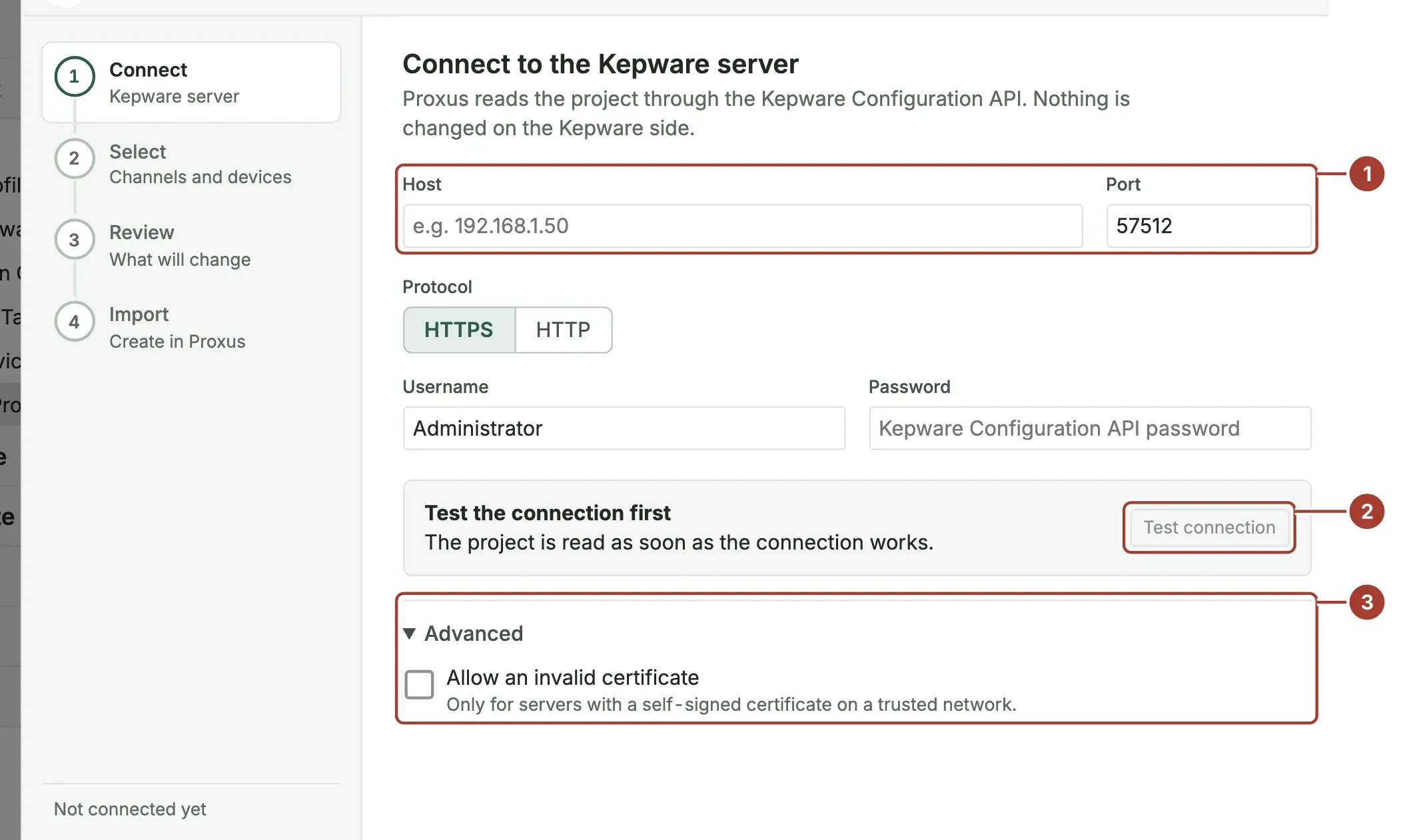Click the step 1 circle number icon

click(x=75, y=77)
